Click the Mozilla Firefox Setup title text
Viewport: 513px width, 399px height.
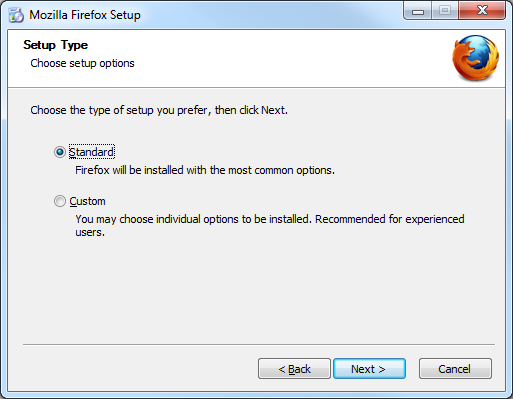pos(85,15)
